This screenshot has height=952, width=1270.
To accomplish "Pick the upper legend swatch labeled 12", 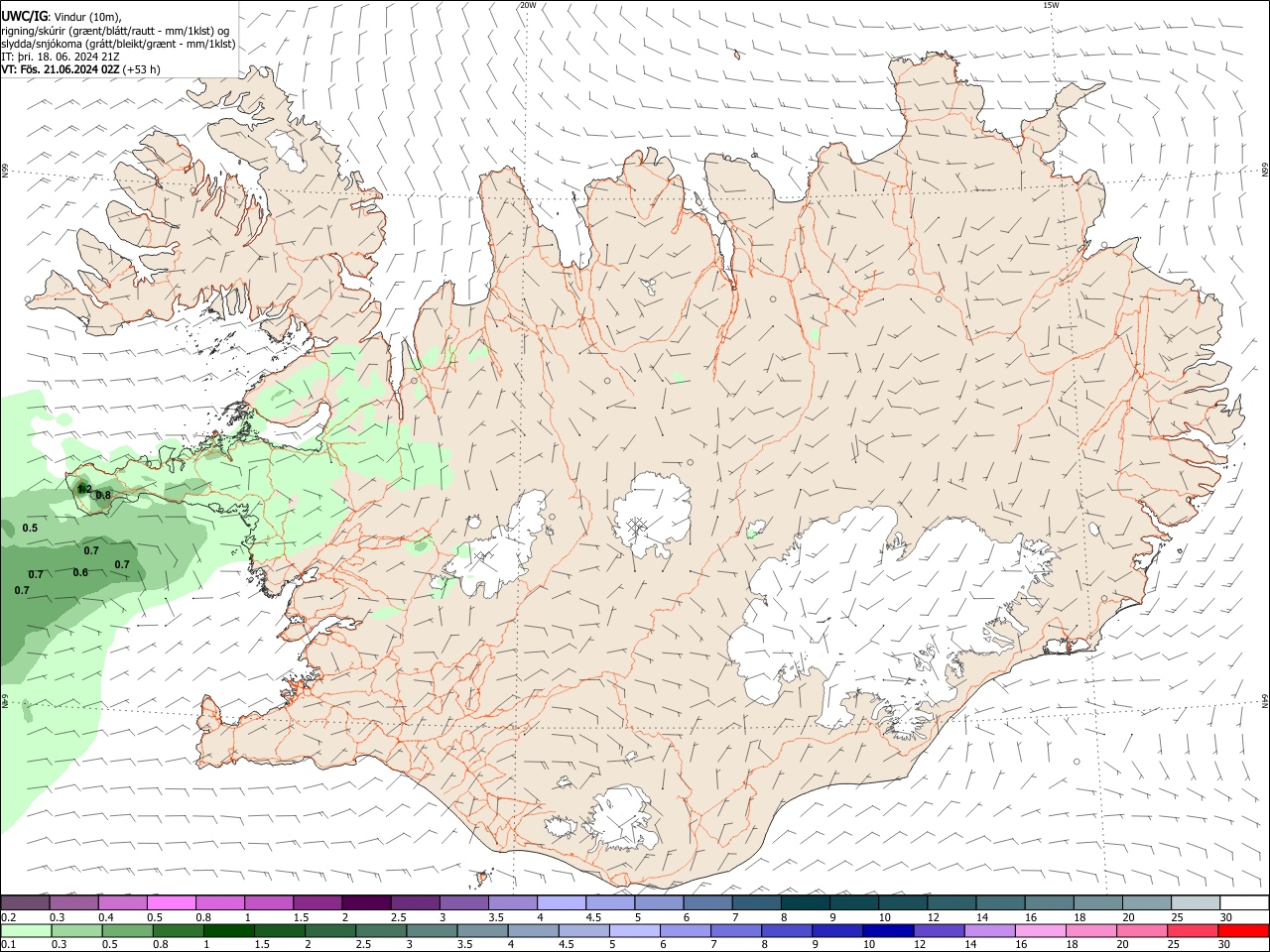I will (x=952, y=902).
